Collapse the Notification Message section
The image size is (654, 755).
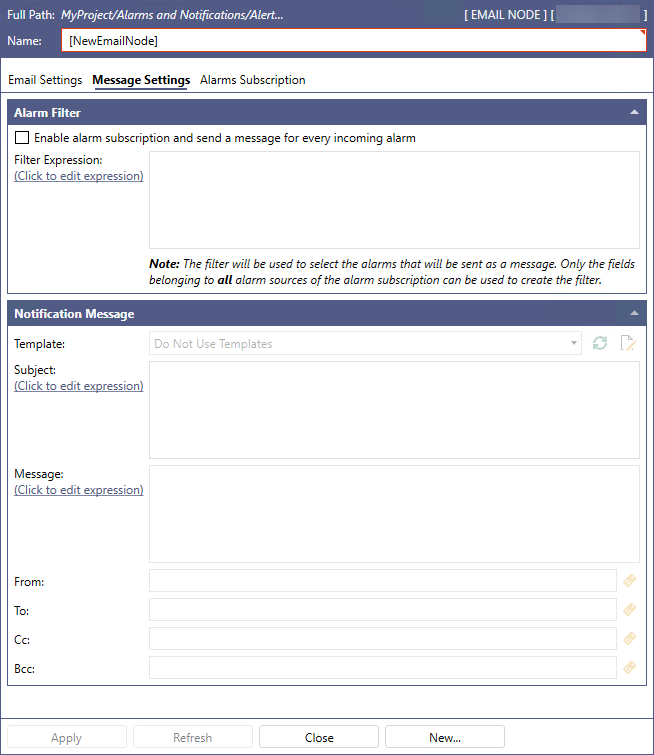[634, 313]
